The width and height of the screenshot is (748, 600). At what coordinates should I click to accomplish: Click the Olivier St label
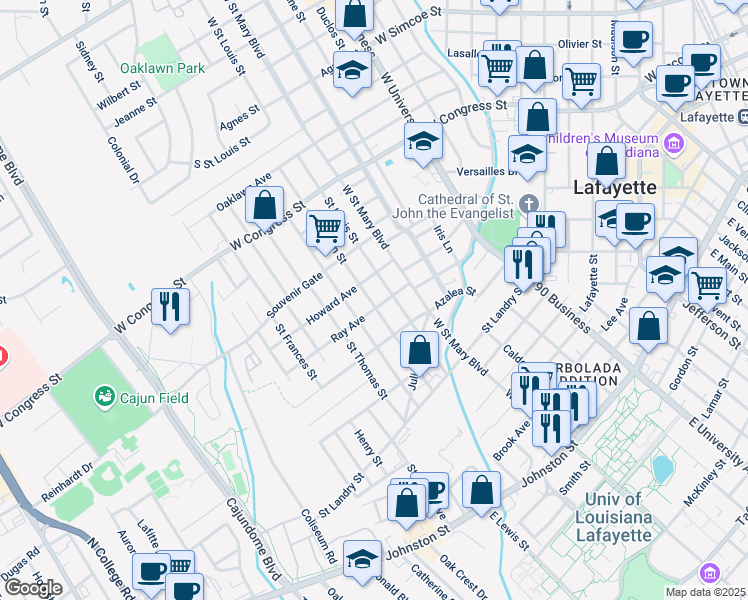pyautogui.click(x=580, y=44)
